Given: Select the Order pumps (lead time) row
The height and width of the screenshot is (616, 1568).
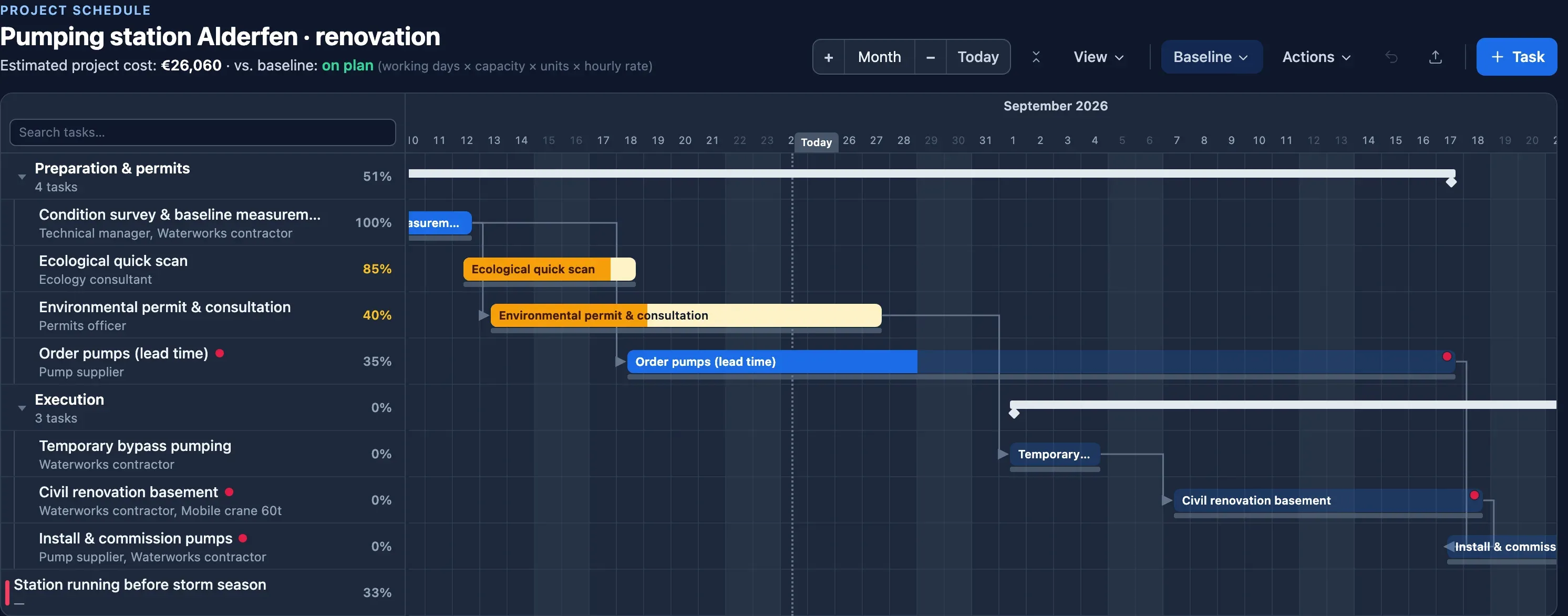Looking at the screenshot, I should [203, 362].
